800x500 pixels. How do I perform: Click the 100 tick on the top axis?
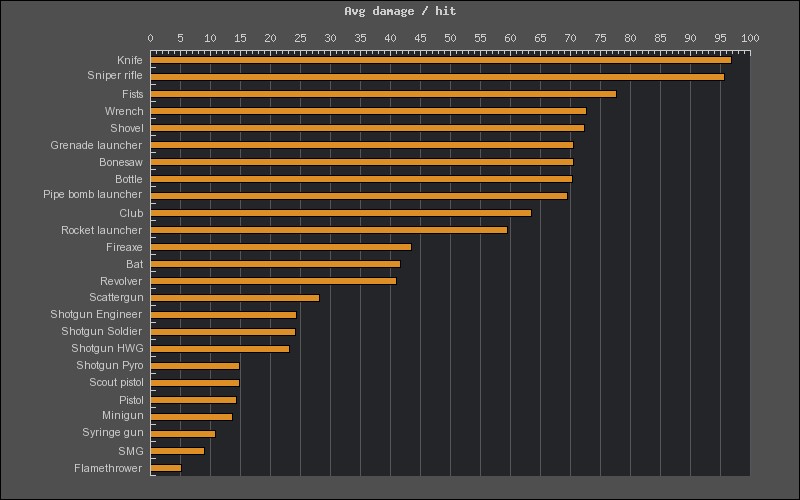click(750, 38)
